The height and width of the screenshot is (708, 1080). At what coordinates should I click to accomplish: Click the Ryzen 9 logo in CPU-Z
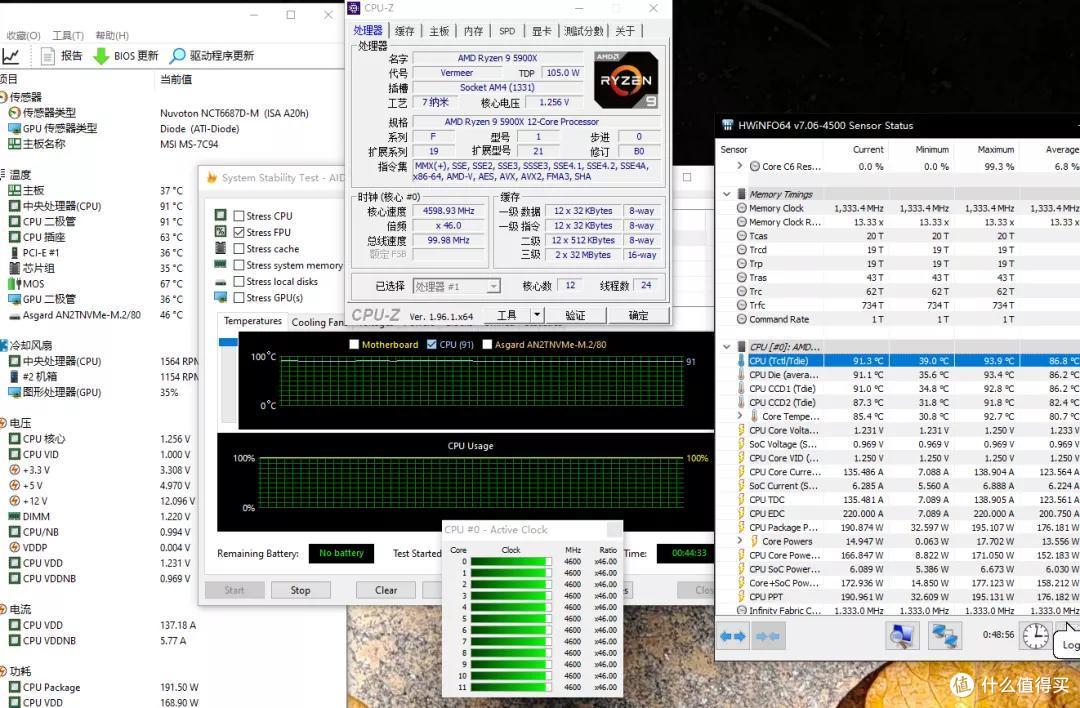pos(625,80)
